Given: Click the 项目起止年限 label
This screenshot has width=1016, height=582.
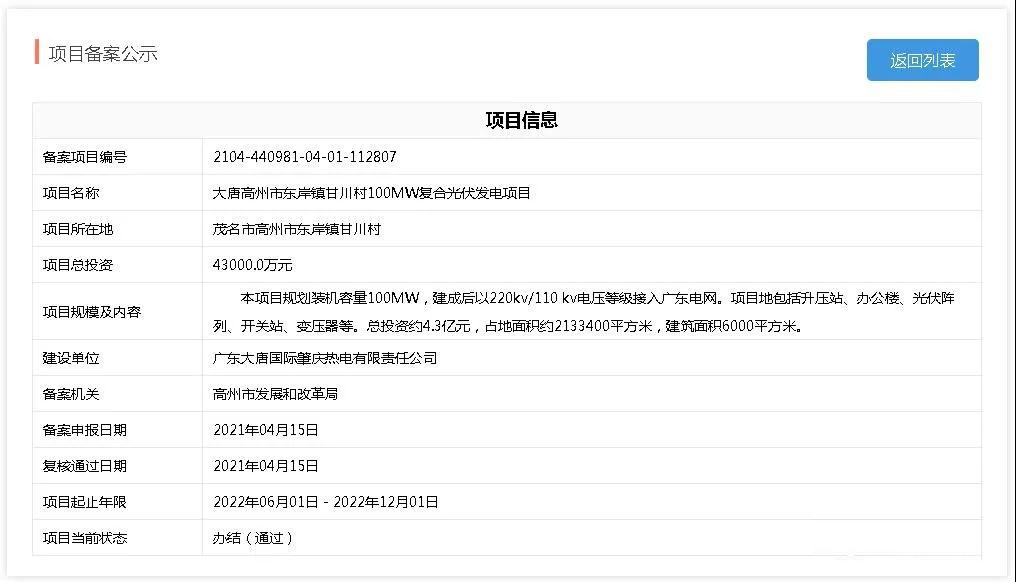Looking at the screenshot, I should point(85,502).
